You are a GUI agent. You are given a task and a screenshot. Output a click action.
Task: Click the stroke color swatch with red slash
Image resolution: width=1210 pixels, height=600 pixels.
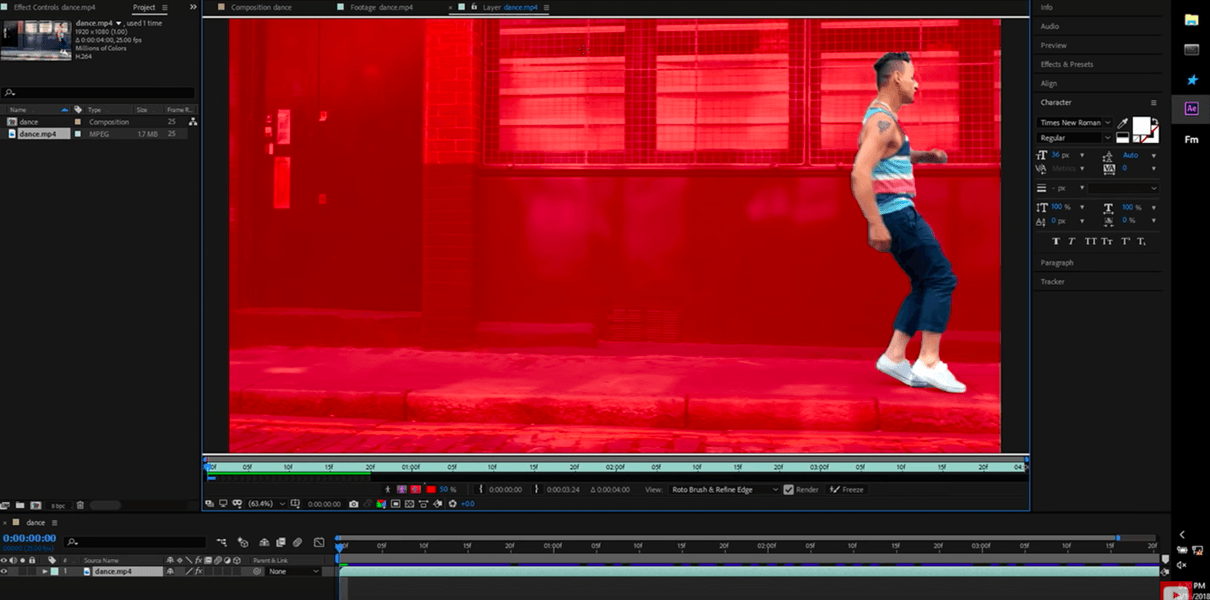[x=1154, y=136]
